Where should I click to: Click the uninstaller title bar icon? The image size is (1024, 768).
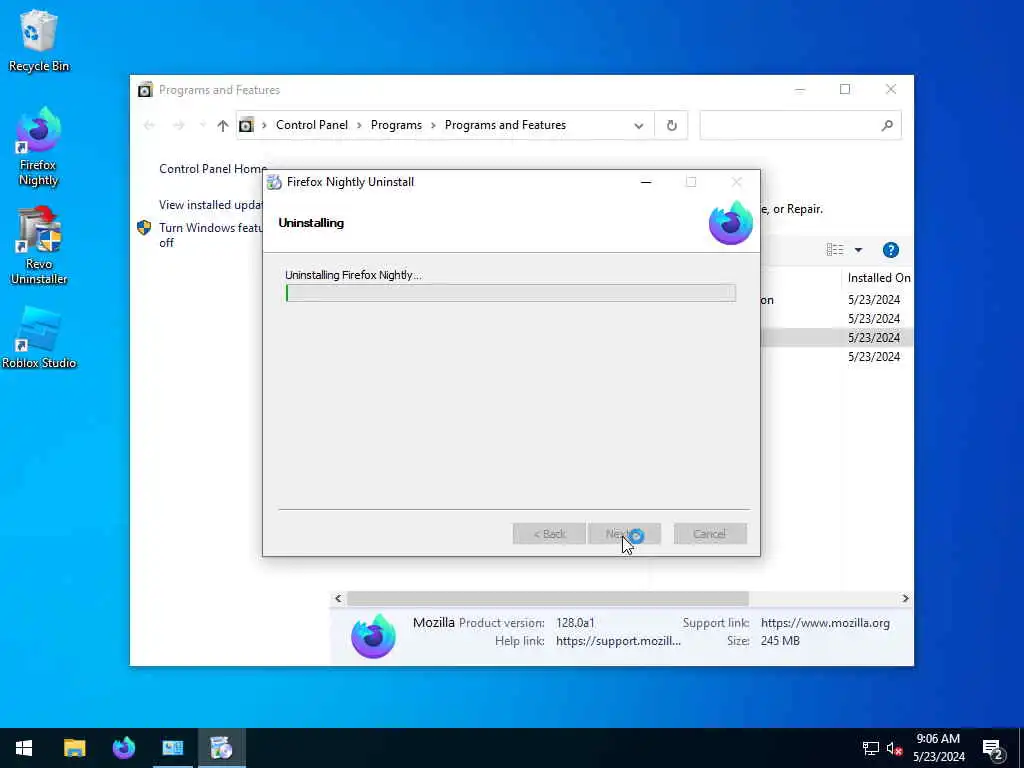[x=274, y=182]
